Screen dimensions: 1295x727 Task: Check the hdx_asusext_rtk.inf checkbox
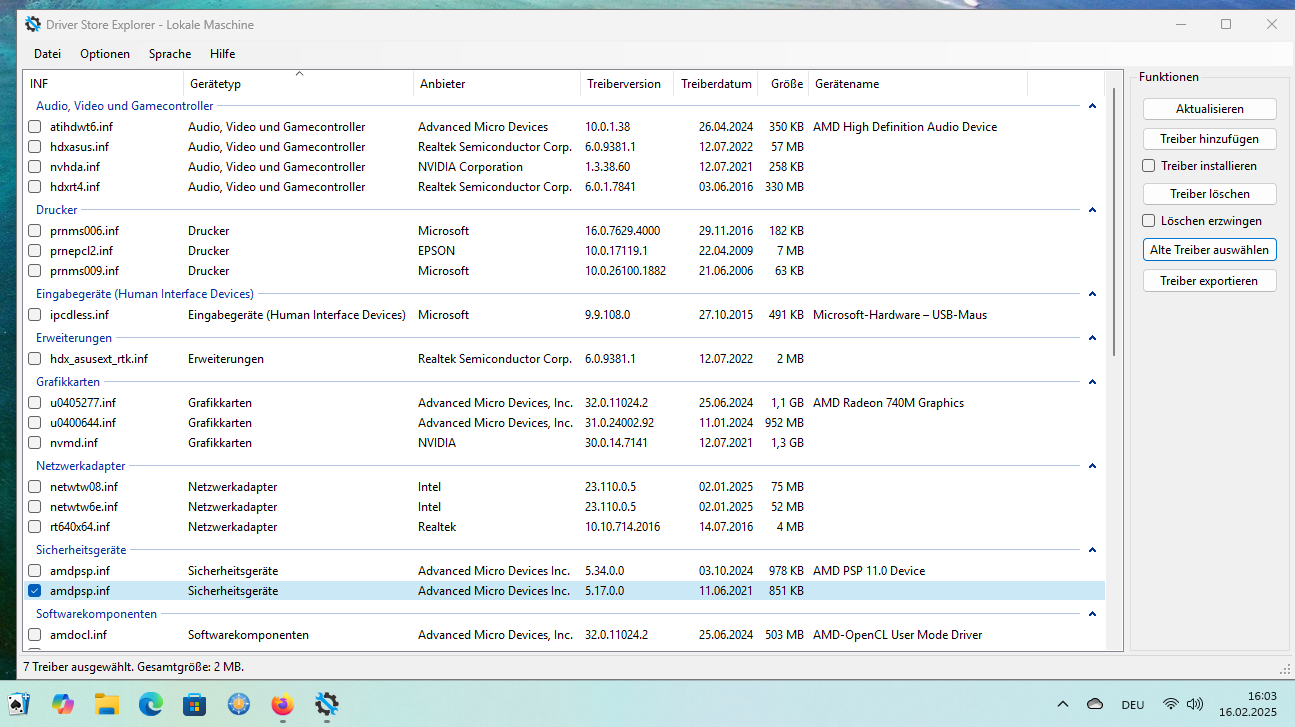pyautogui.click(x=35, y=359)
